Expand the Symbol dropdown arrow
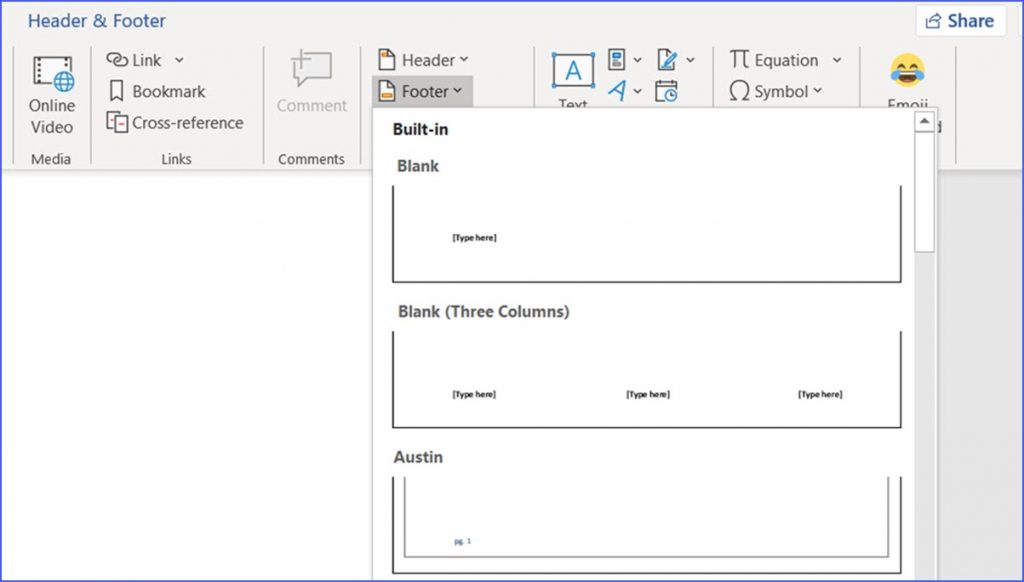Viewport: 1024px width, 582px height. click(x=820, y=91)
